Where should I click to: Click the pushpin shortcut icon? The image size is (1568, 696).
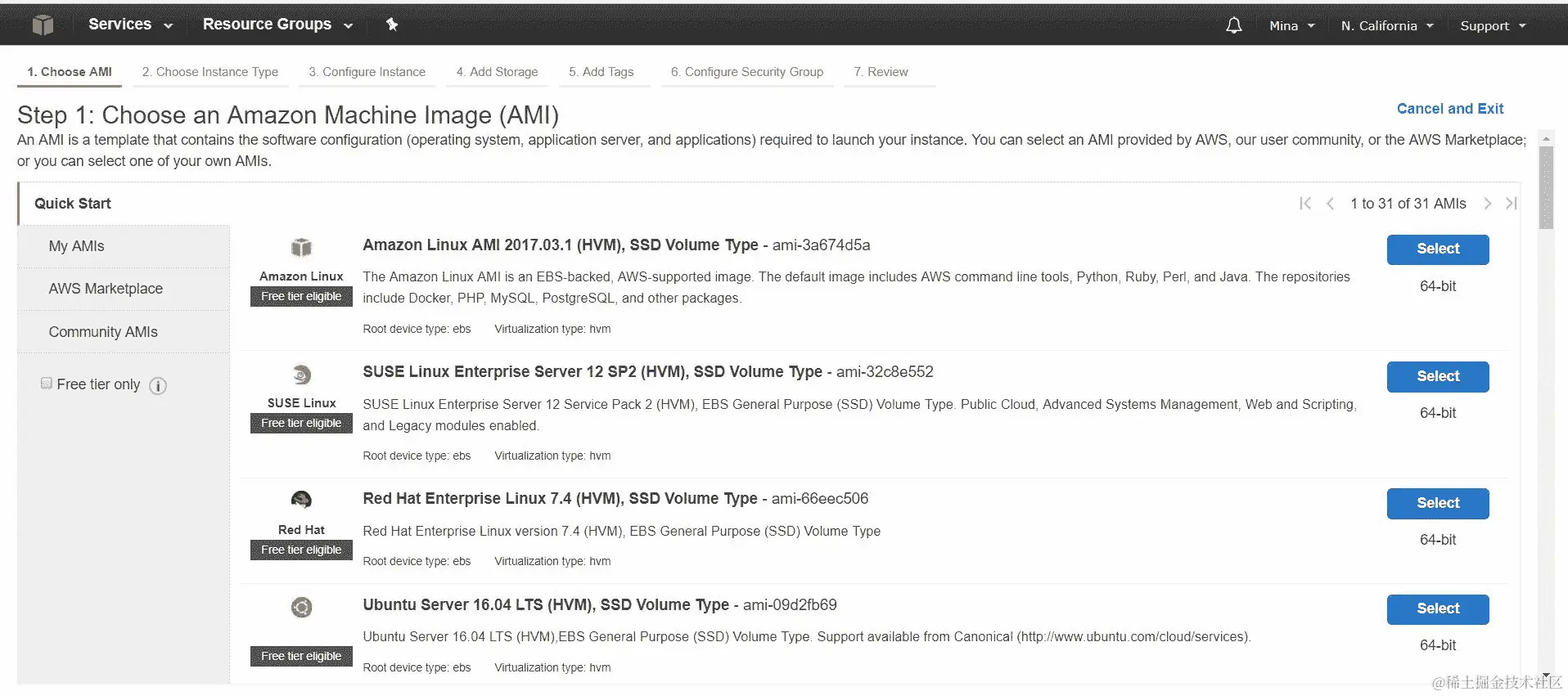click(x=392, y=25)
